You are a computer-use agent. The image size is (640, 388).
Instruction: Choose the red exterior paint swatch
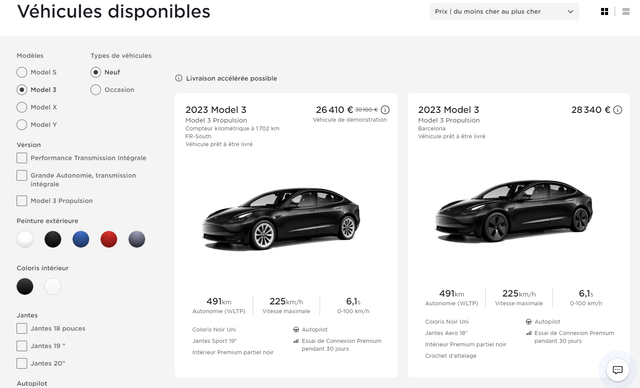pos(109,239)
